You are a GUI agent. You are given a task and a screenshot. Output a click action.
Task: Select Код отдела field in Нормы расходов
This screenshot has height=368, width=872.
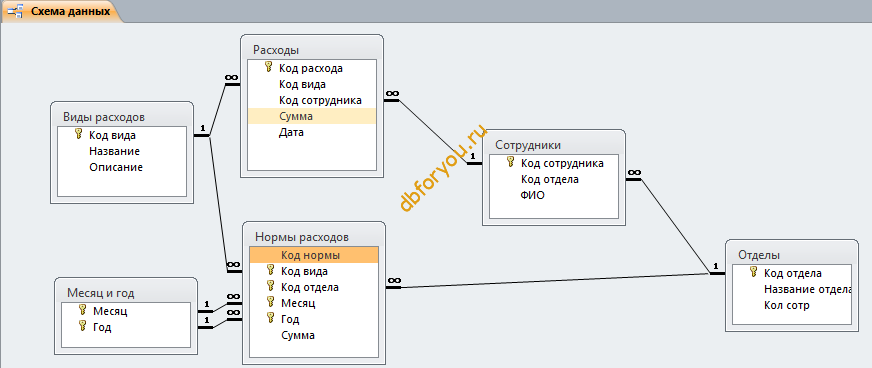[x=314, y=287]
